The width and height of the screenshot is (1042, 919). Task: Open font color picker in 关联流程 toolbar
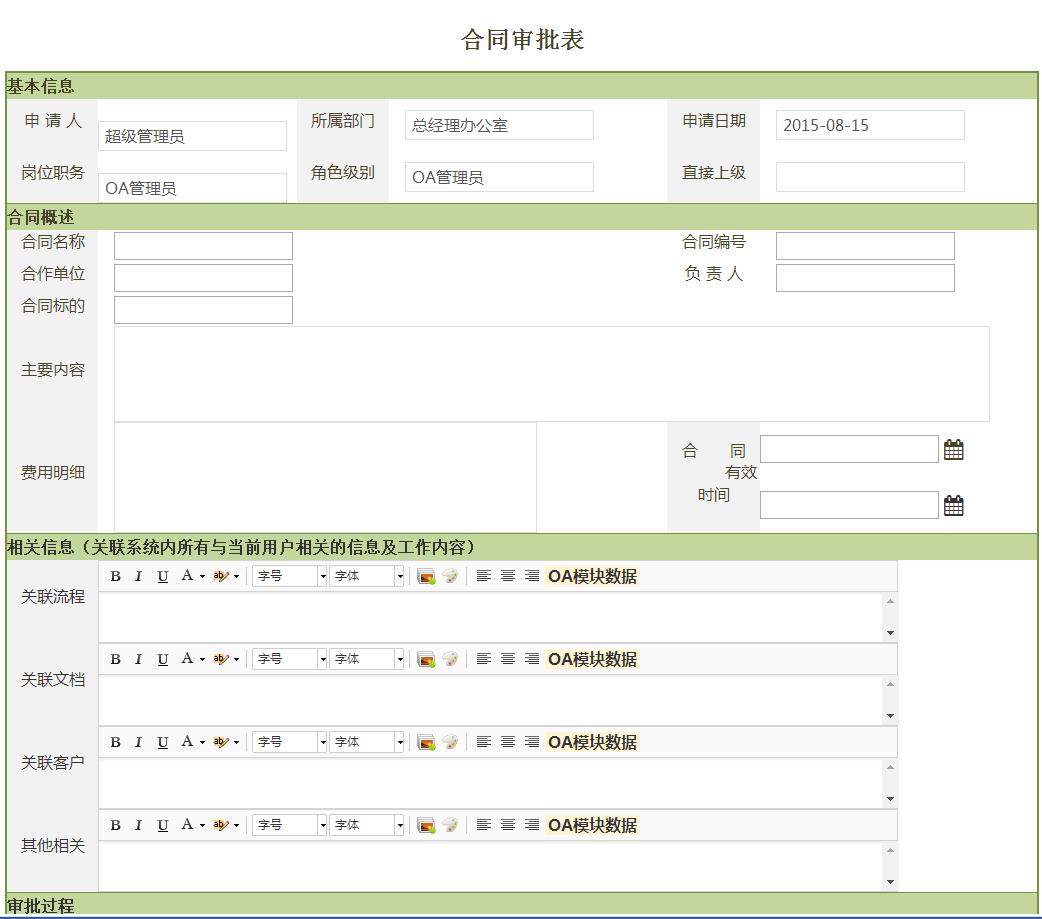click(x=192, y=576)
